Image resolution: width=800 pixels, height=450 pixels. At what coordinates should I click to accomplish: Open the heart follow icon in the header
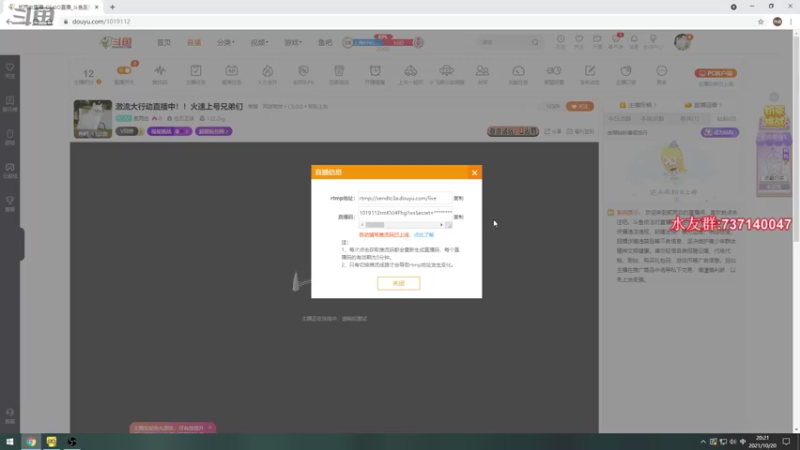click(579, 40)
